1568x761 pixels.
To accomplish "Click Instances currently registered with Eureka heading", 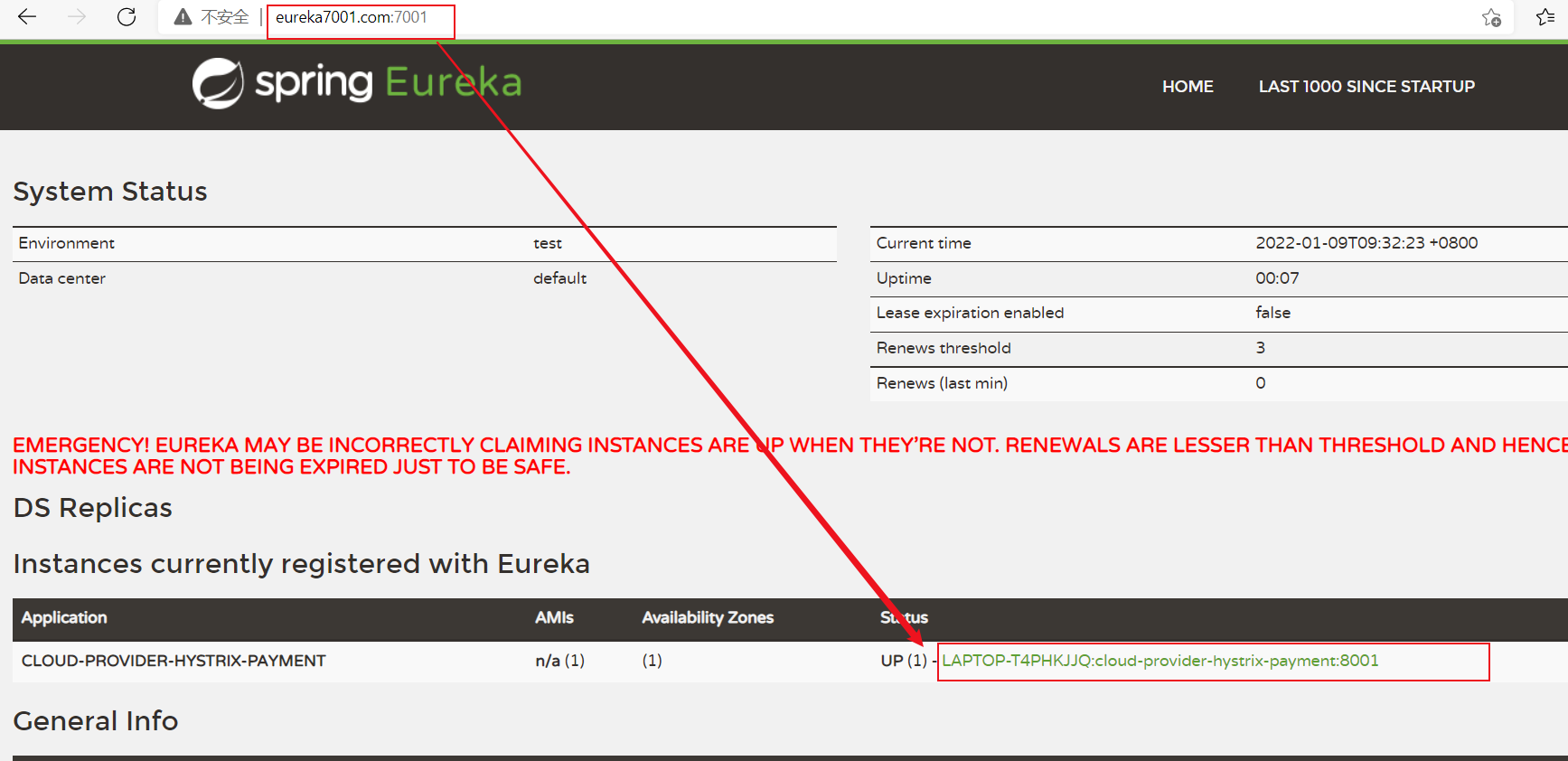I will [x=301, y=564].
